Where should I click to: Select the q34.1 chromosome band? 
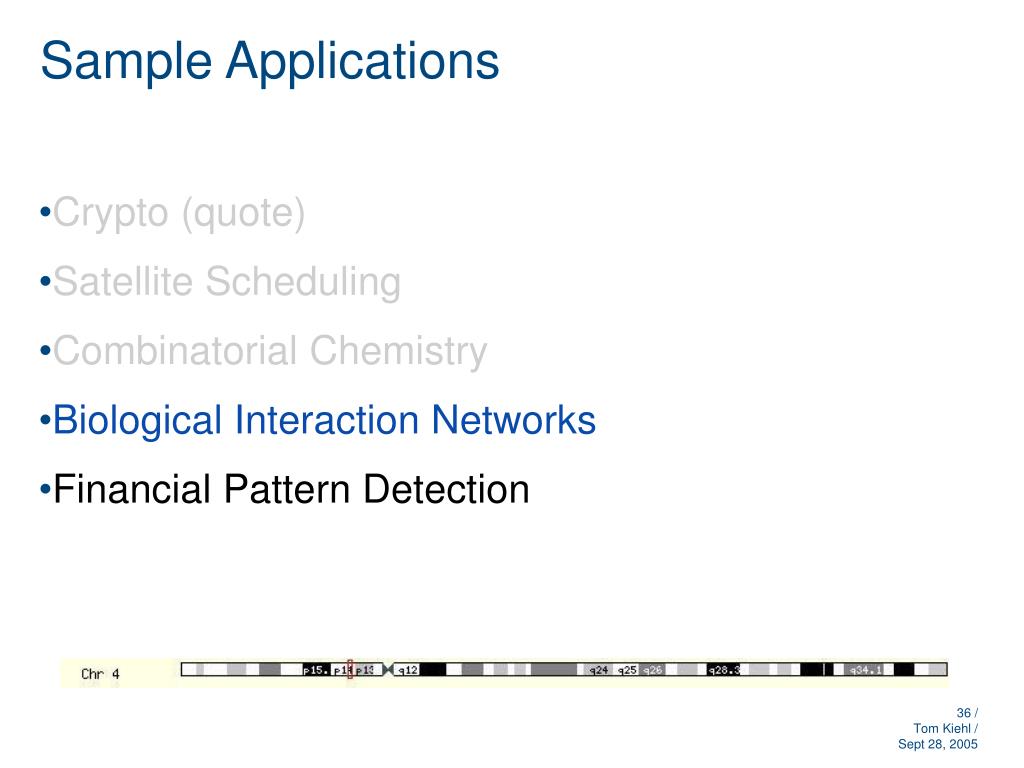(866, 670)
